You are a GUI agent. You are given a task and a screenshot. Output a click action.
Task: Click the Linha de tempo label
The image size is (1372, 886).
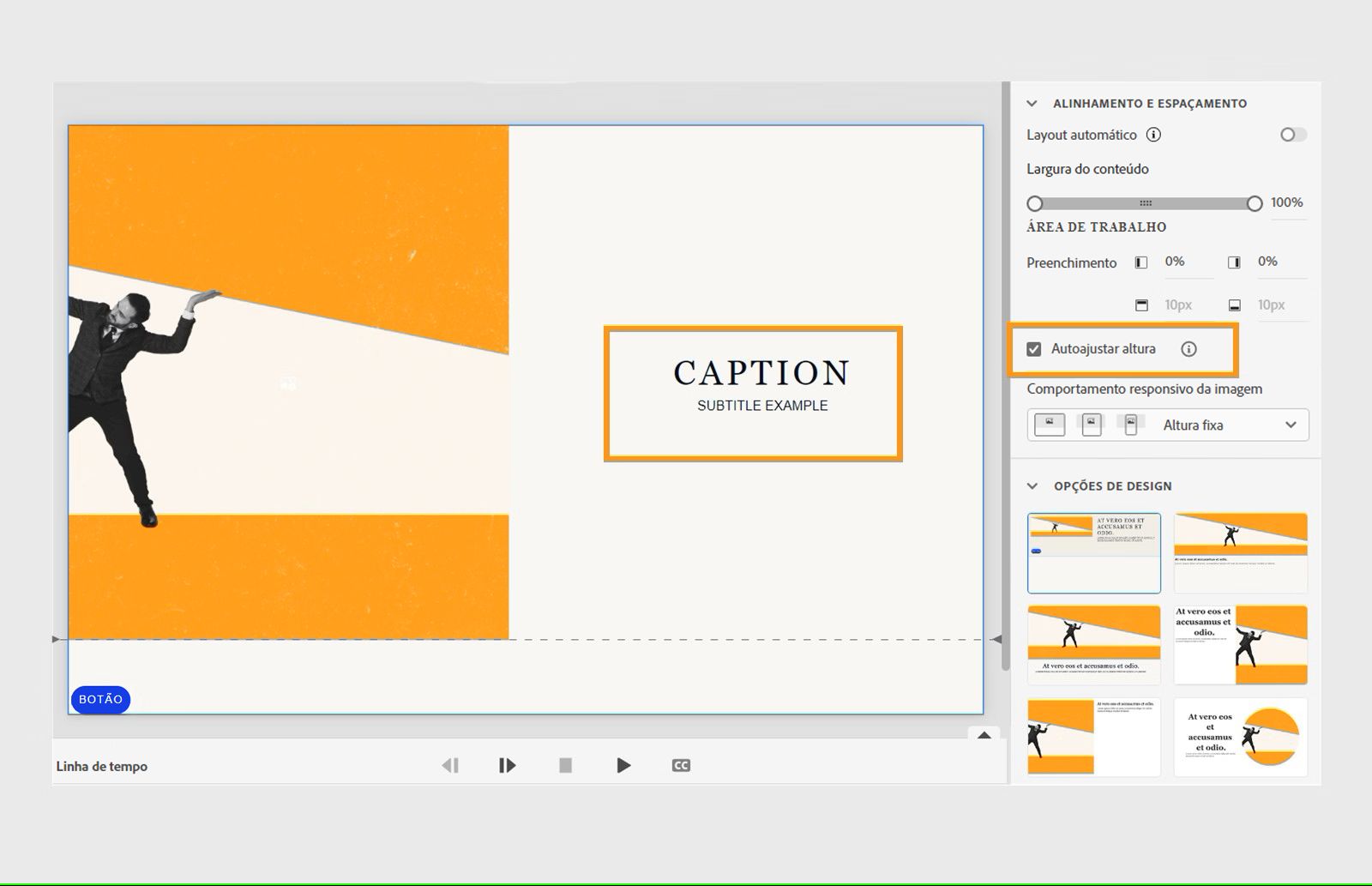(x=102, y=767)
